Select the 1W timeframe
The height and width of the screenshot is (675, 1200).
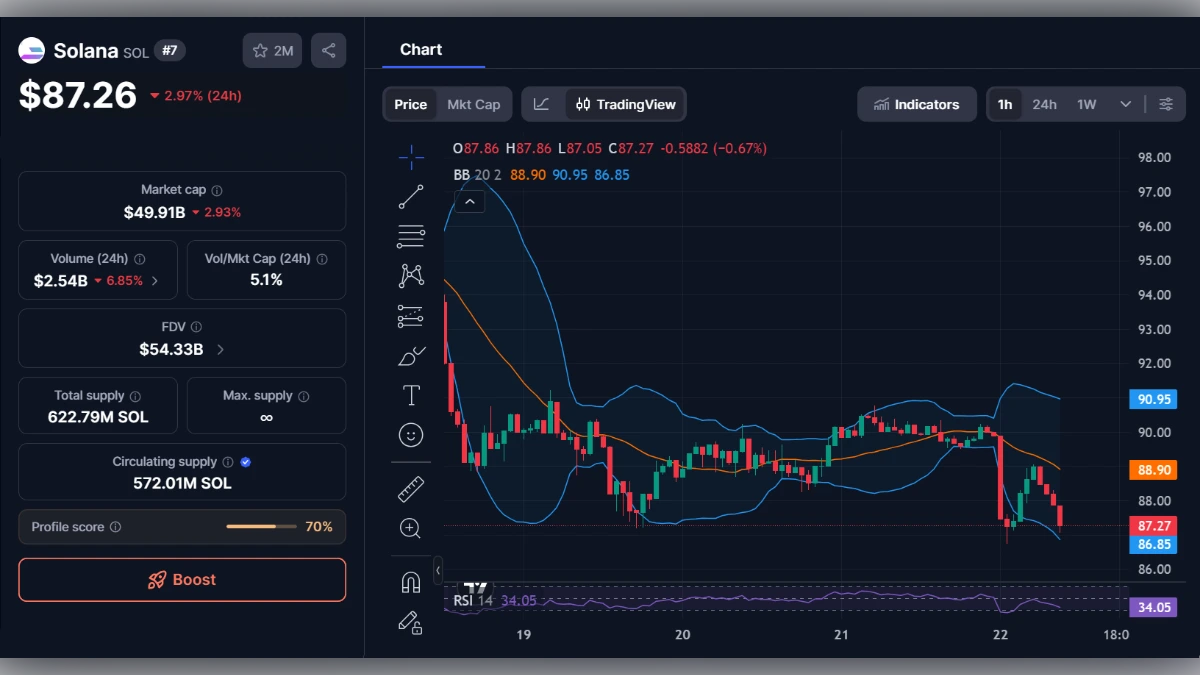1085,103
